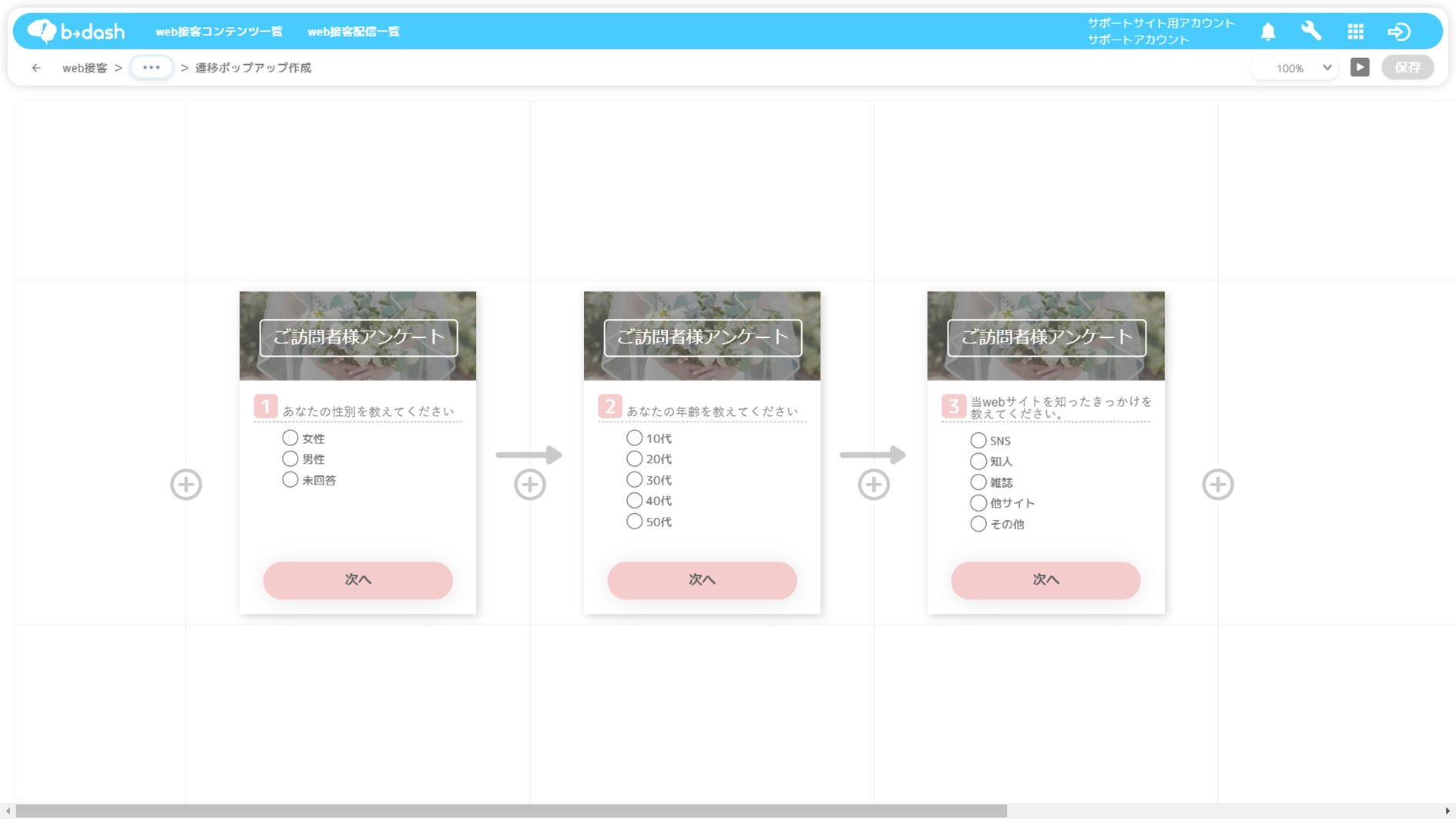The width and height of the screenshot is (1456, 819).
Task: Choose the 50代 radio option
Action: 634,521
